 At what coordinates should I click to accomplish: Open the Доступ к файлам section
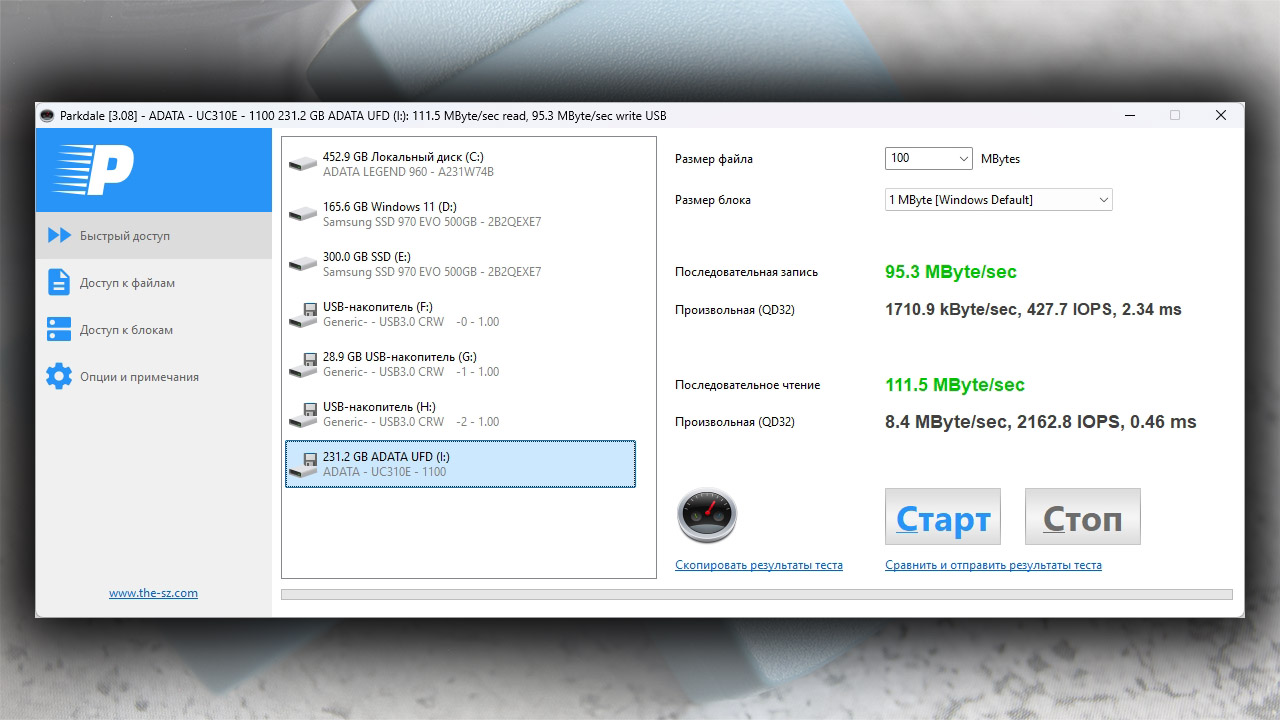154,283
